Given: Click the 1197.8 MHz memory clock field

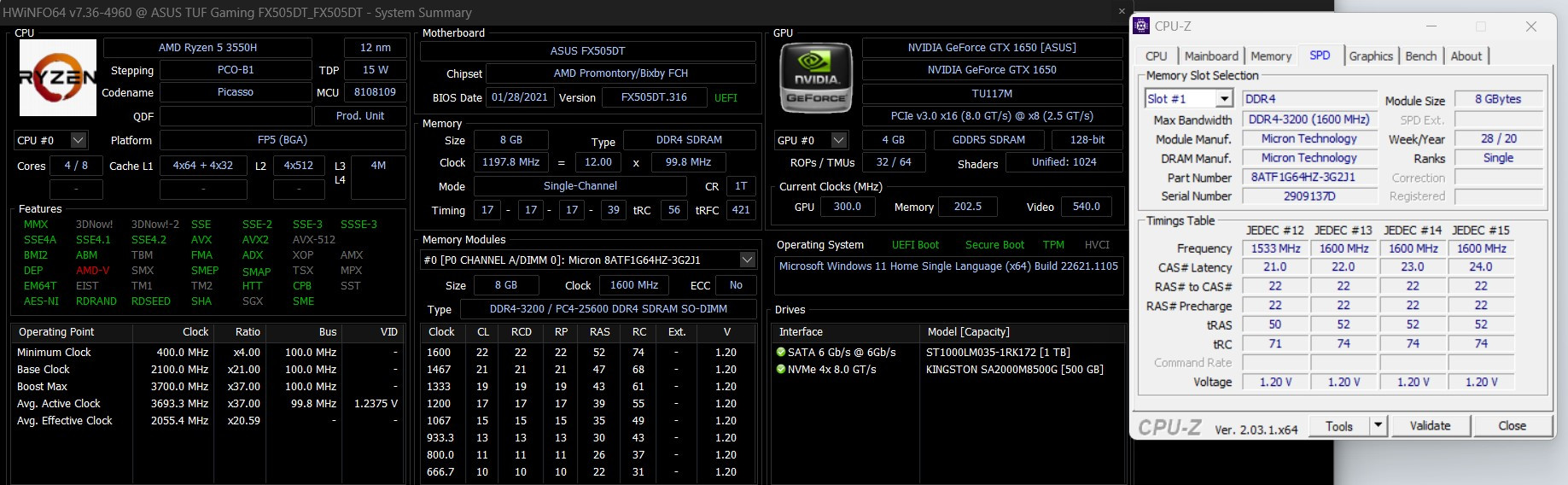Looking at the screenshot, I should (x=511, y=162).
